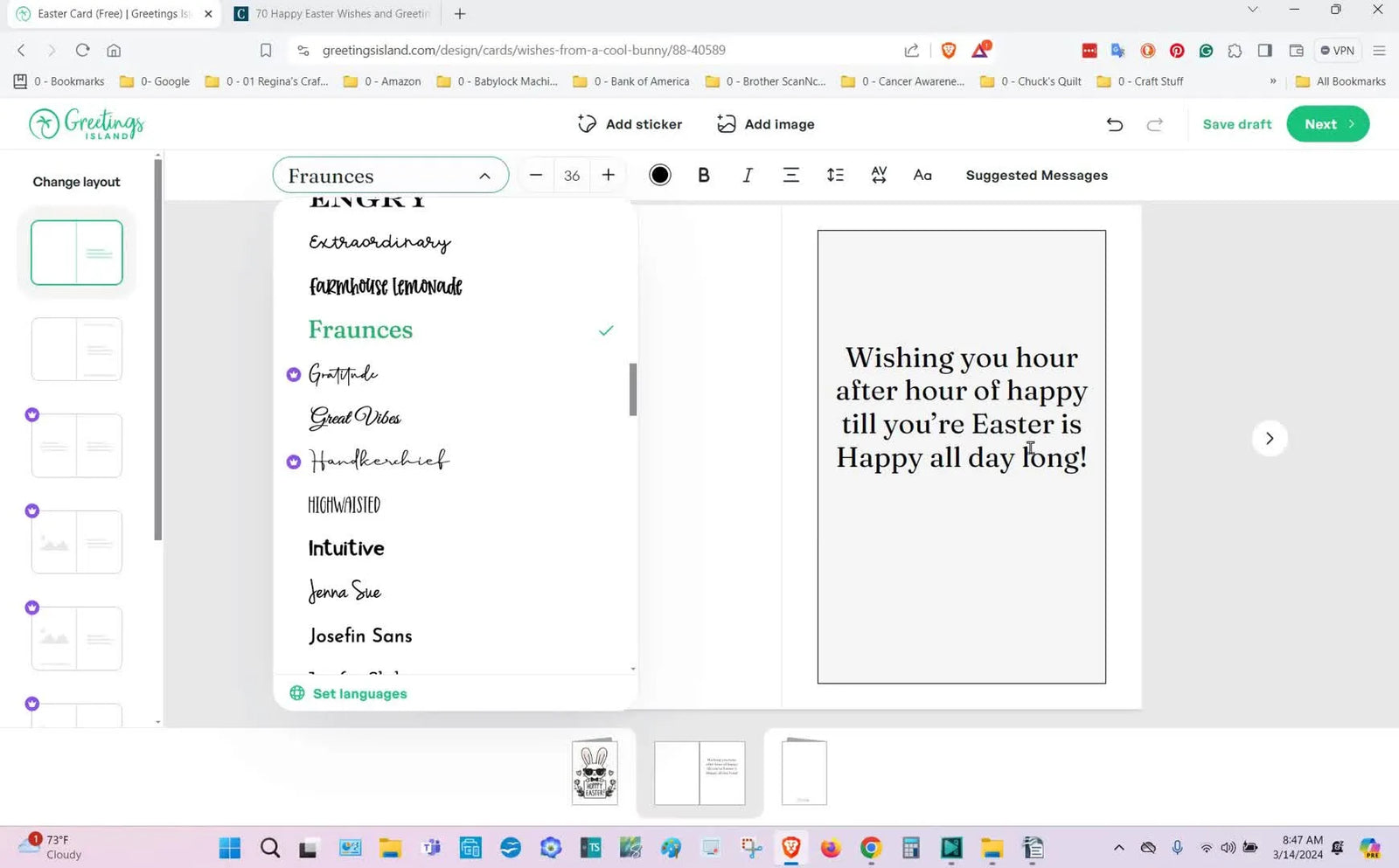Click the Save draft button
Screen dimensions: 1399x868
click(1236, 123)
